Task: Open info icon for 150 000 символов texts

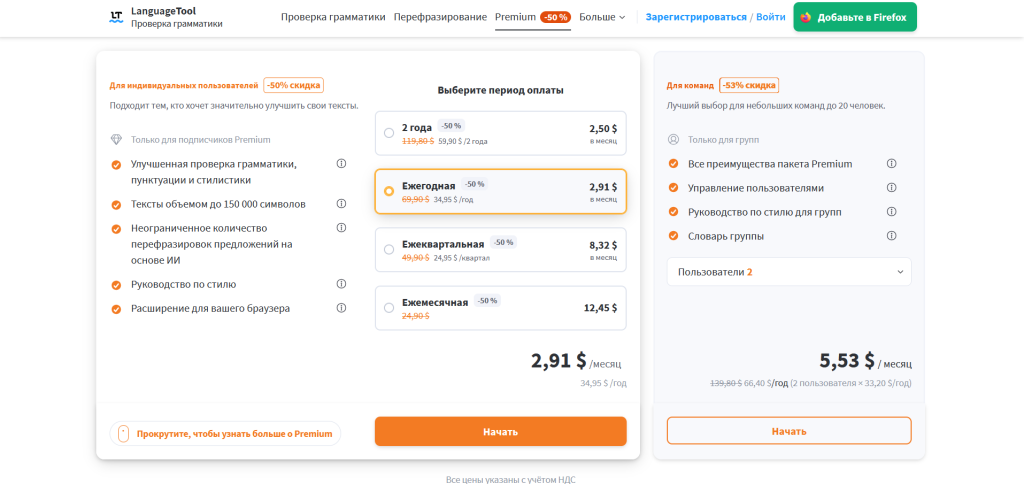Action: [x=341, y=204]
